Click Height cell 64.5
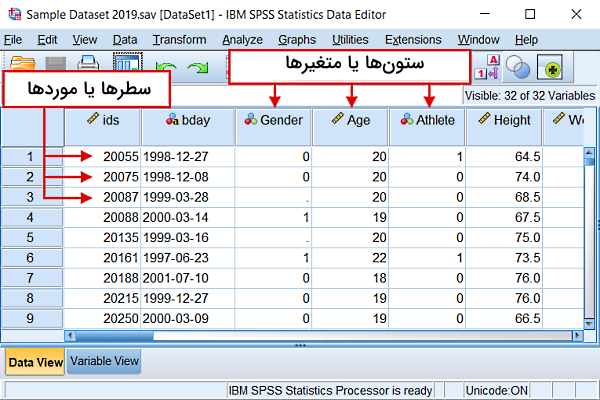Viewport: 600px width, 400px height. (x=504, y=157)
